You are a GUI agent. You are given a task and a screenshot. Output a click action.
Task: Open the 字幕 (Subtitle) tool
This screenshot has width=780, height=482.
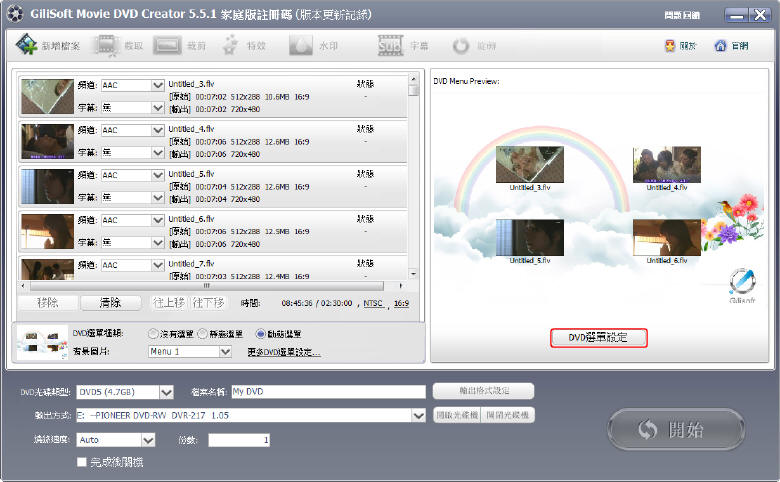pos(389,46)
